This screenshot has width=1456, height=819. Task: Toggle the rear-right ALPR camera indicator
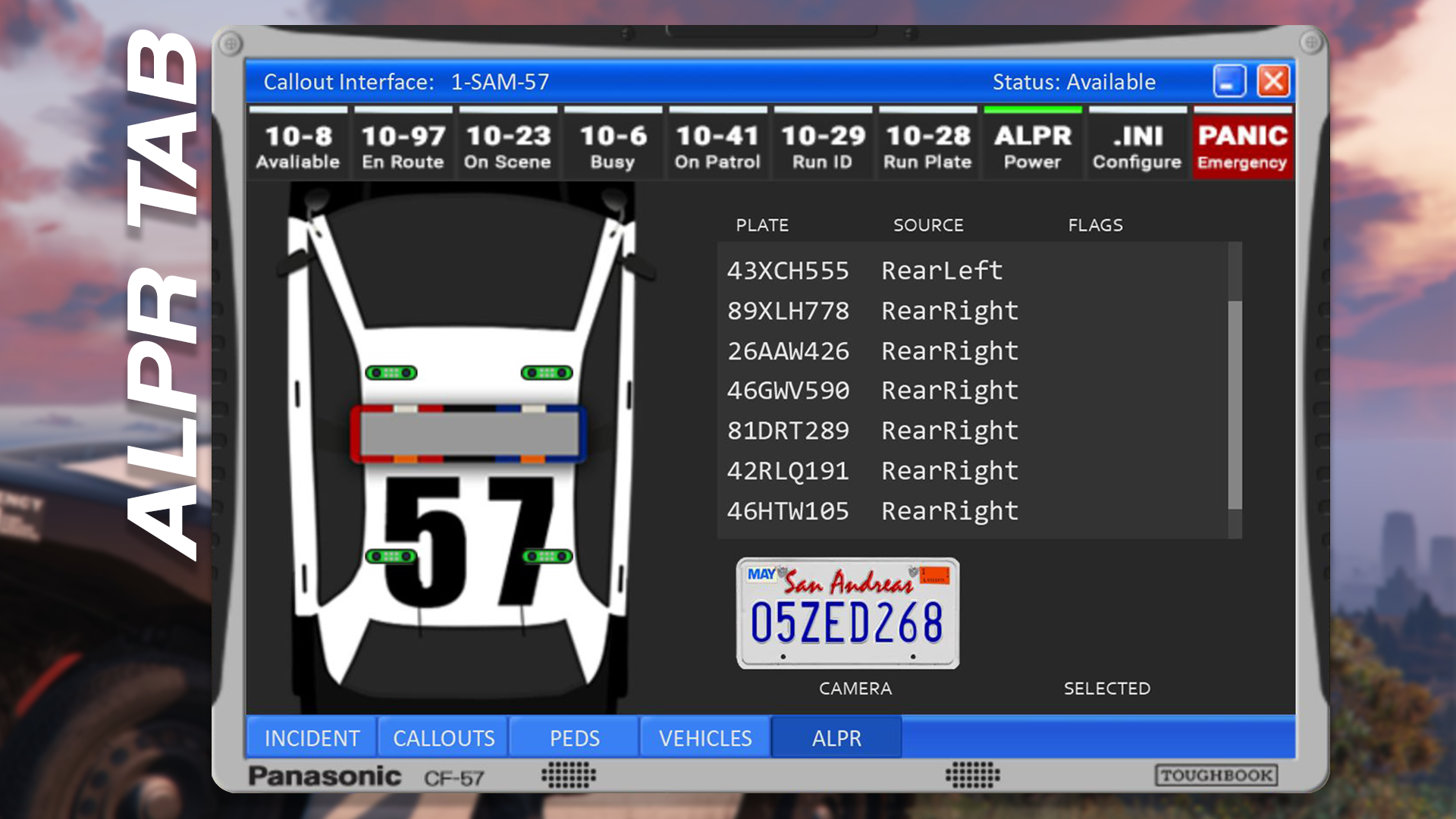click(x=547, y=557)
